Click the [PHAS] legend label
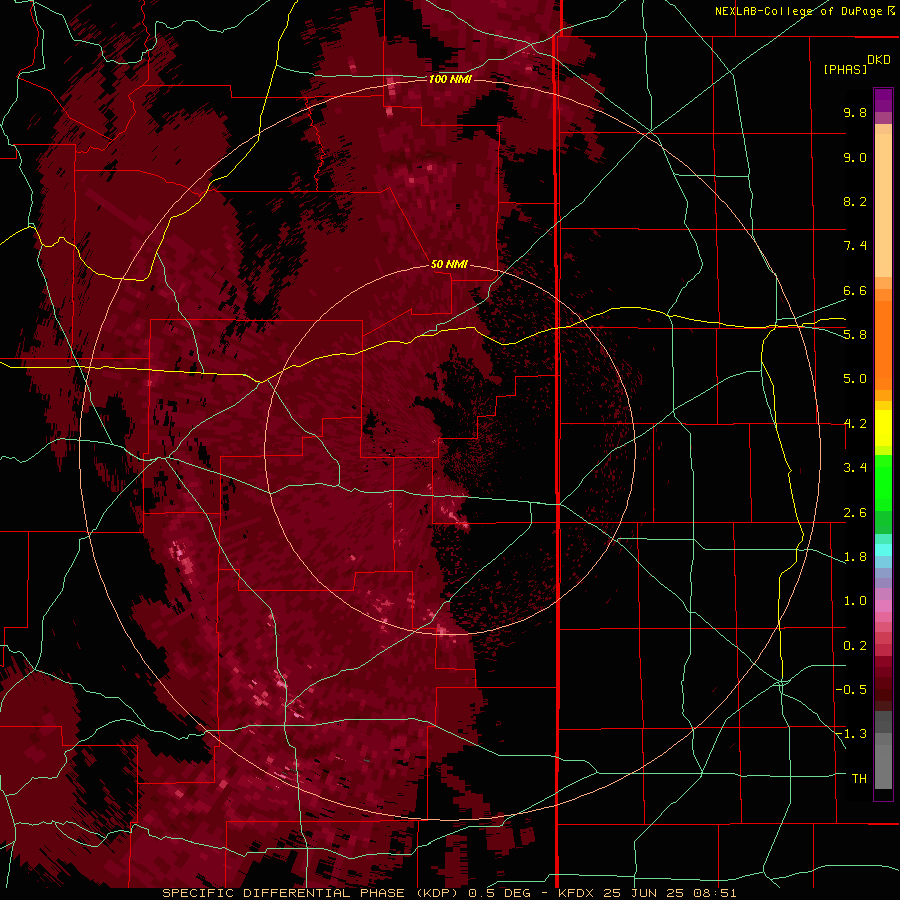The width and height of the screenshot is (900, 900). (x=845, y=69)
